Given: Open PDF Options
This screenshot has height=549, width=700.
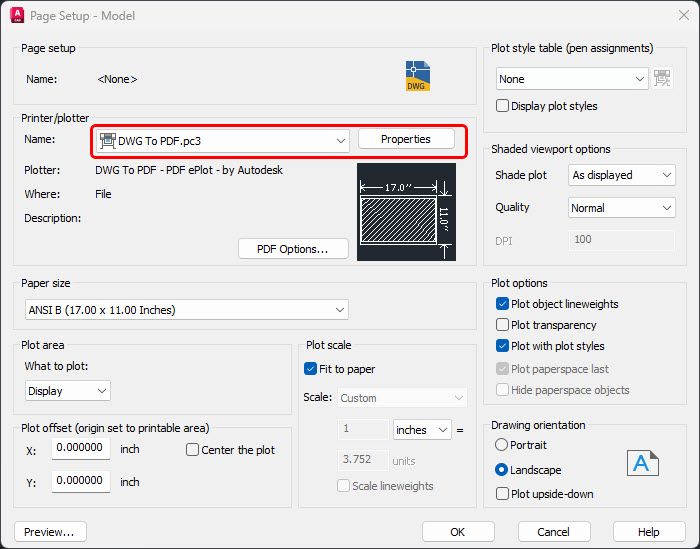Looking at the screenshot, I should (293, 249).
